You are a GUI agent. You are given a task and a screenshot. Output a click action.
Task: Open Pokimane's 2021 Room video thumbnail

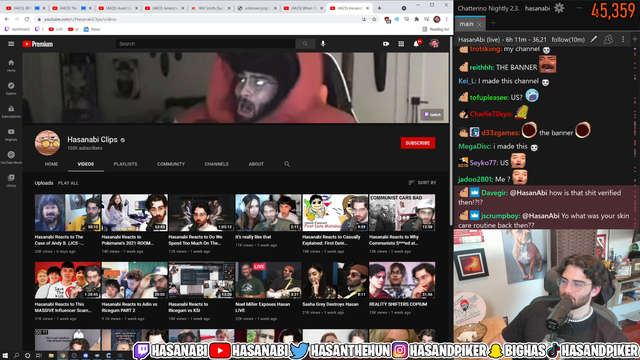(x=134, y=212)
